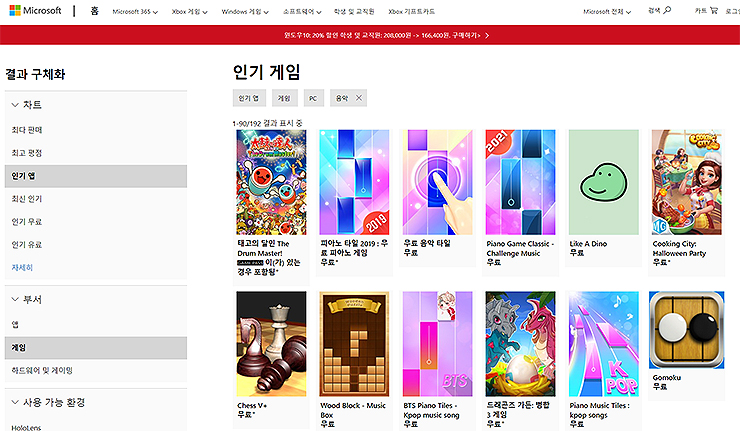Screen dimensions: 740x431
Task: Expand 소프트웨어 menu
Action: coord(302,11)
